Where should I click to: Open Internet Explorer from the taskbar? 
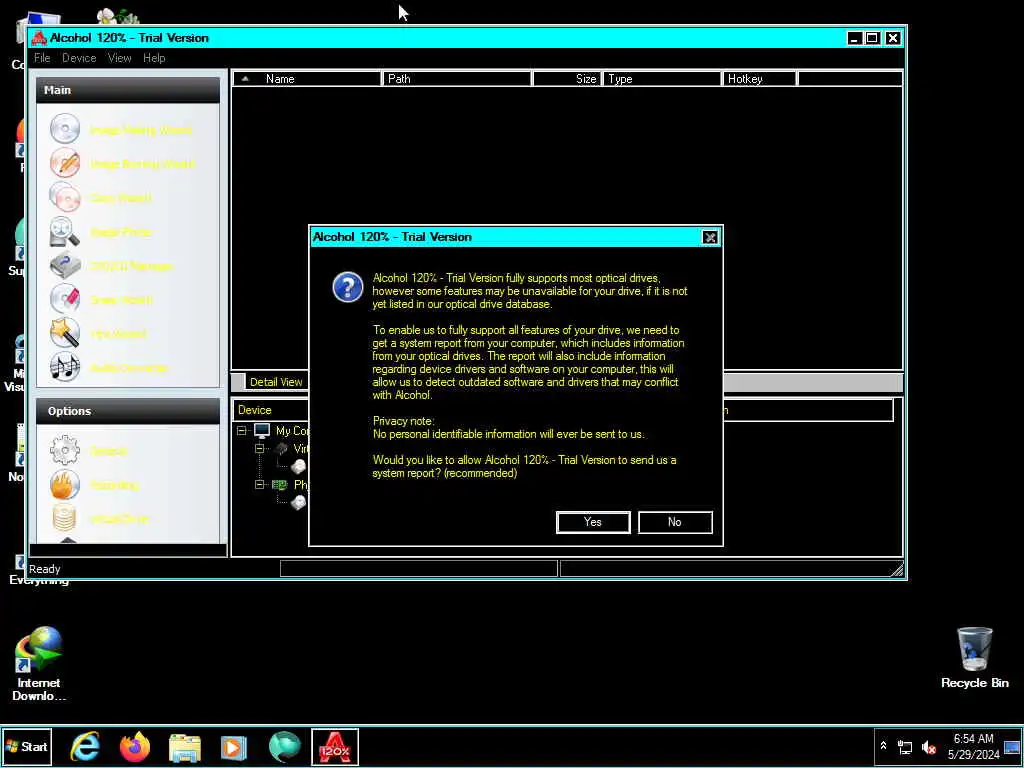click(86, 747)
